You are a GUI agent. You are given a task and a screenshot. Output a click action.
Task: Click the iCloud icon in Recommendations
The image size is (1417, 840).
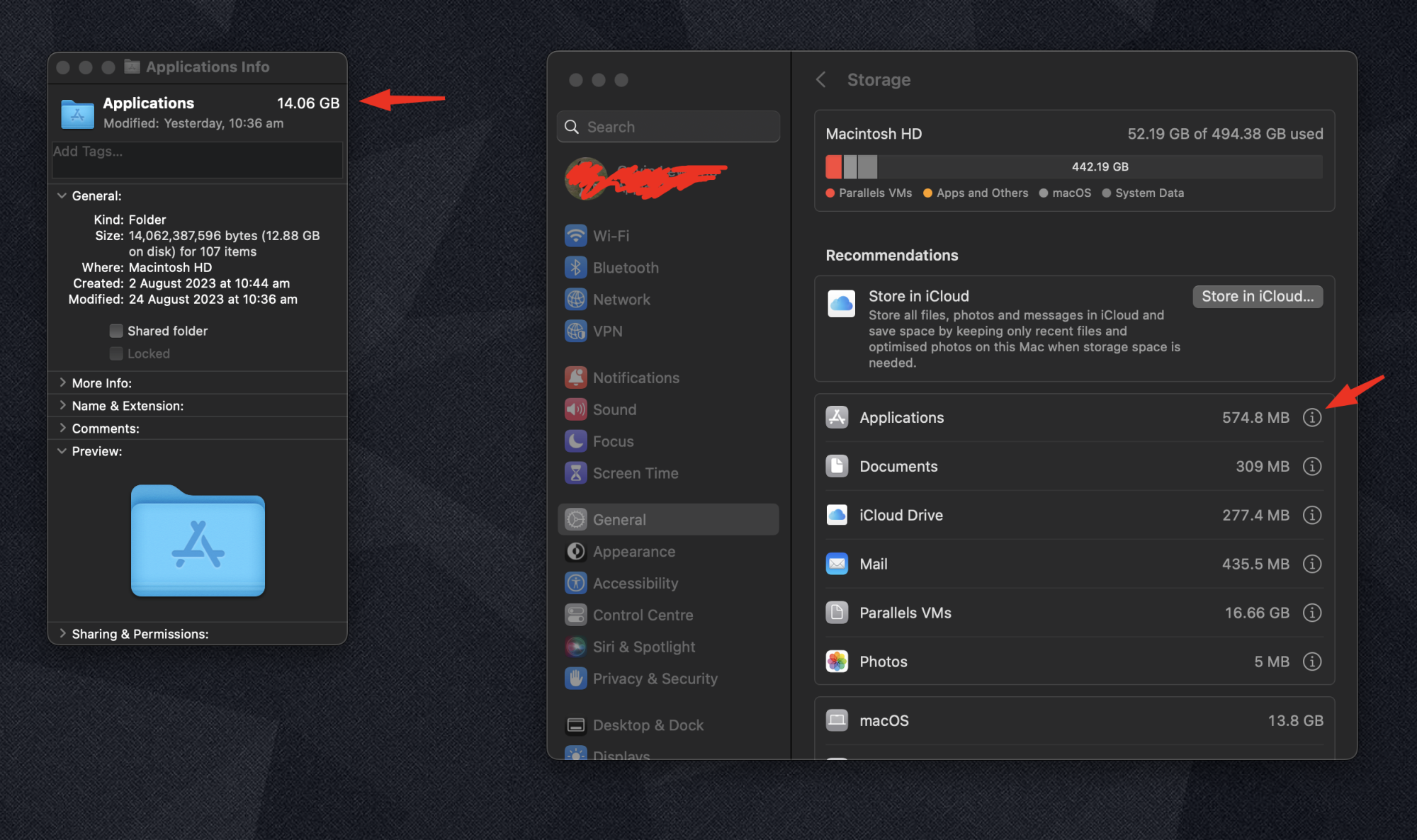coord(842,304)
